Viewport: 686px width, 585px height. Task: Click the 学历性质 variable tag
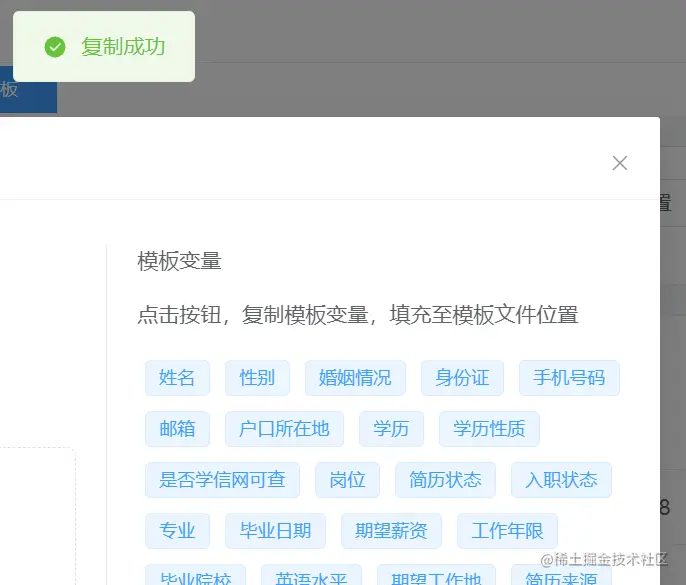tap(489, 429)
